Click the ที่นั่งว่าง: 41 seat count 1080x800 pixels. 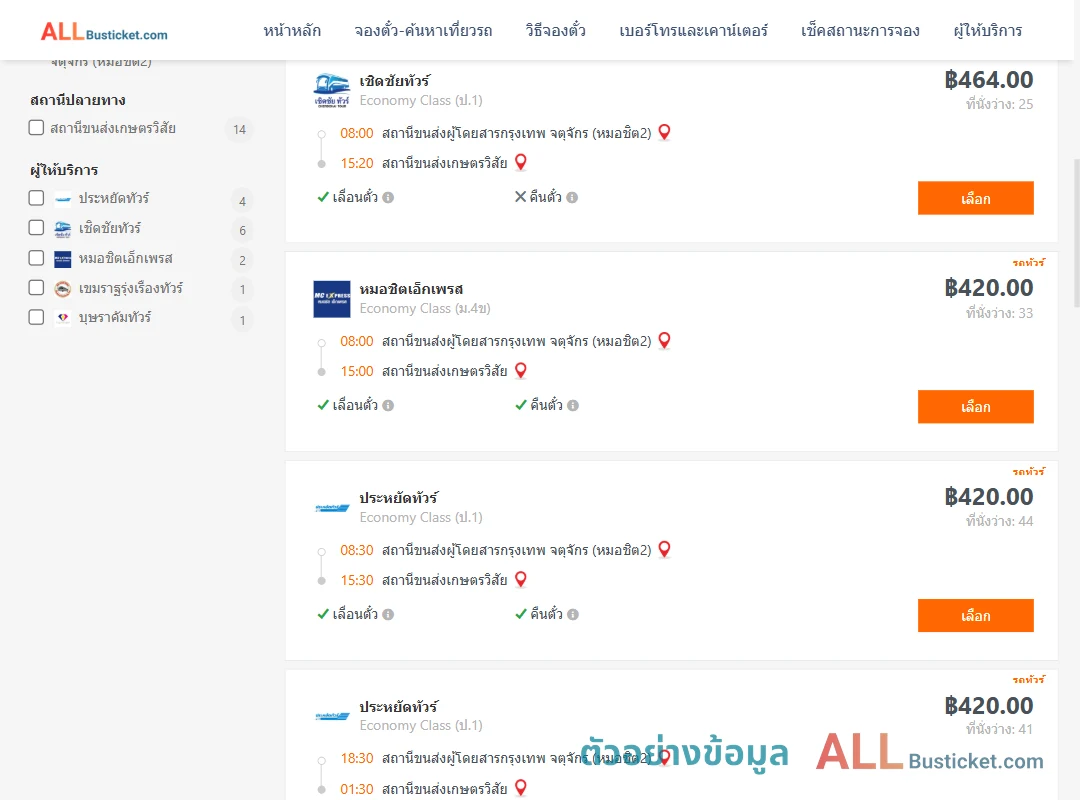[x=999, y=729]
